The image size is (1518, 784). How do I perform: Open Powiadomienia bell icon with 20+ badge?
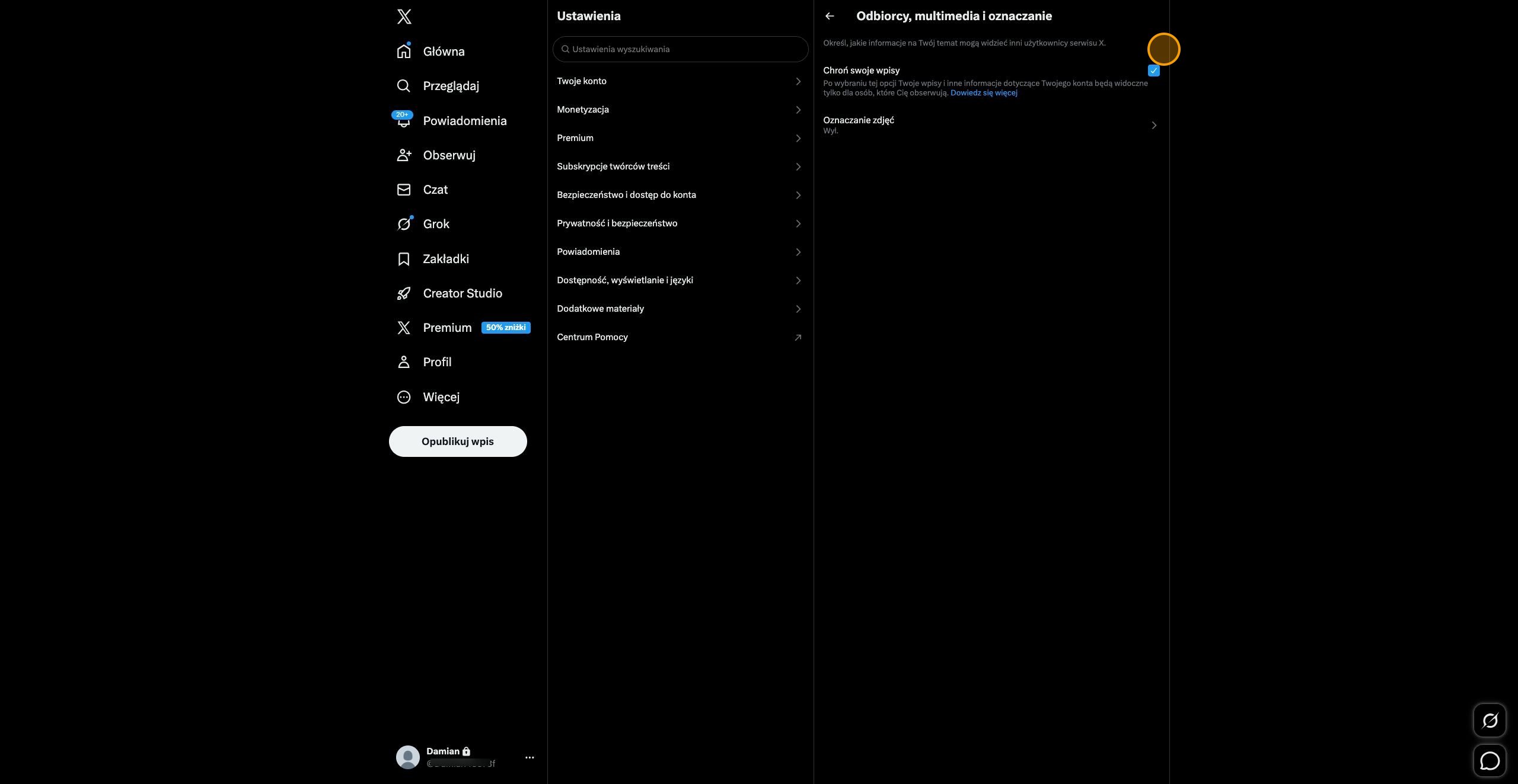tap(403, 120)
